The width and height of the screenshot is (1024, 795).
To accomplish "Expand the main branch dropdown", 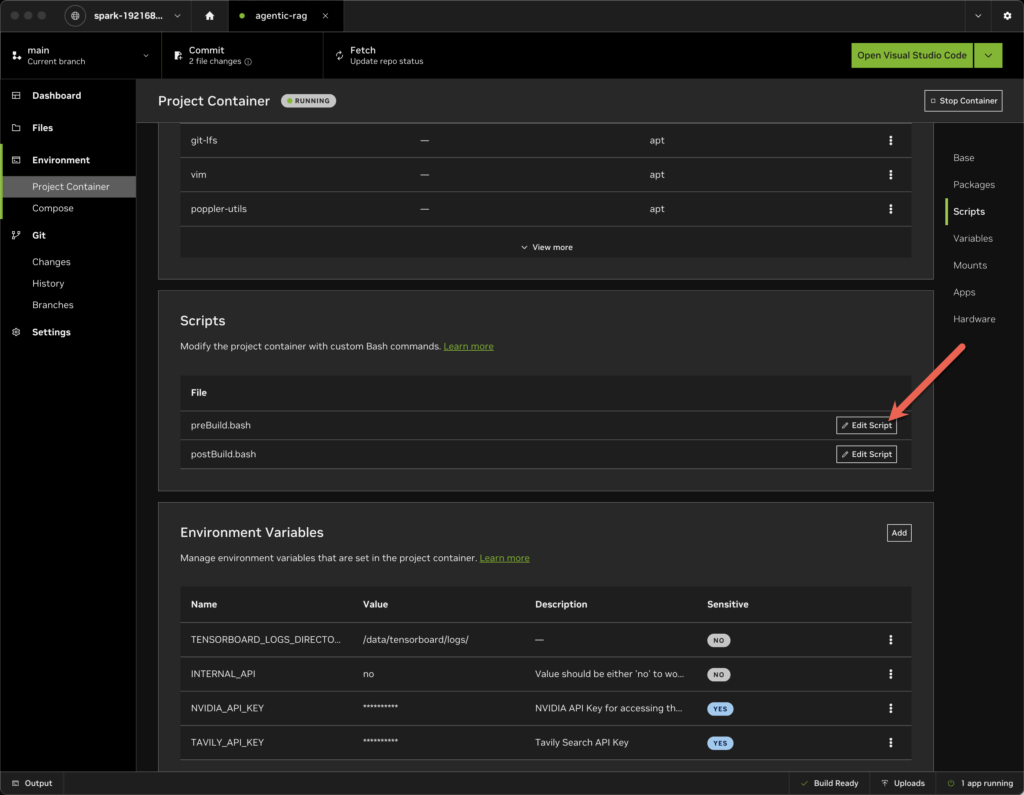I will 146,56.
